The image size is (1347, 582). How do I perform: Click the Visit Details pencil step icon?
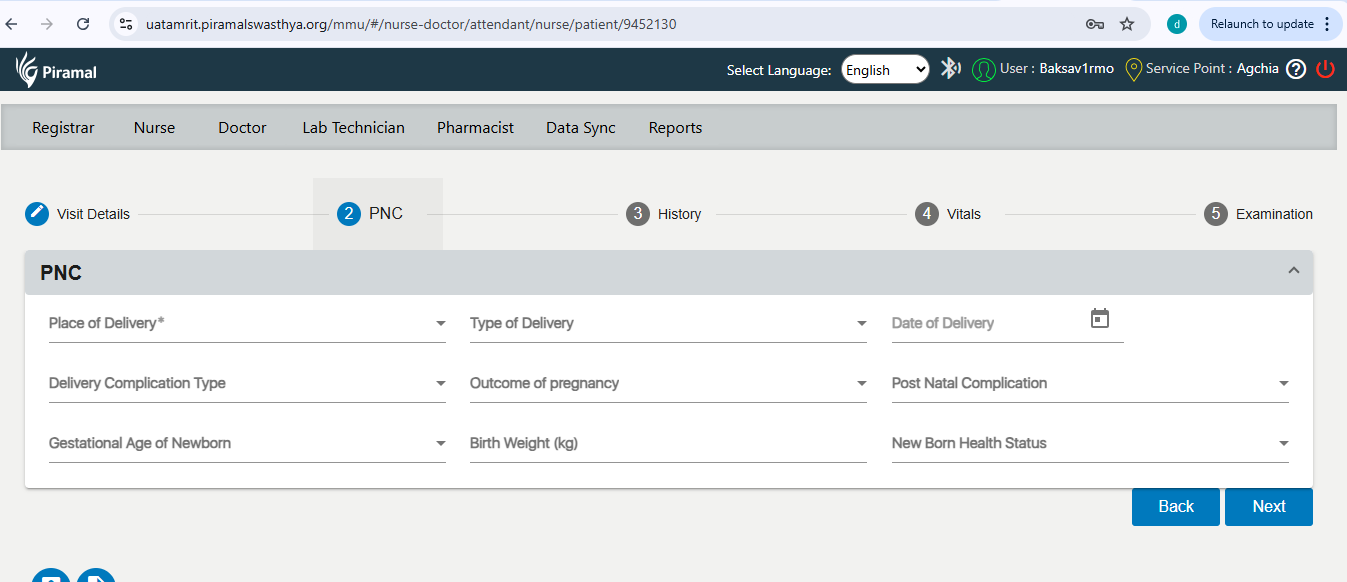(37, 214)
